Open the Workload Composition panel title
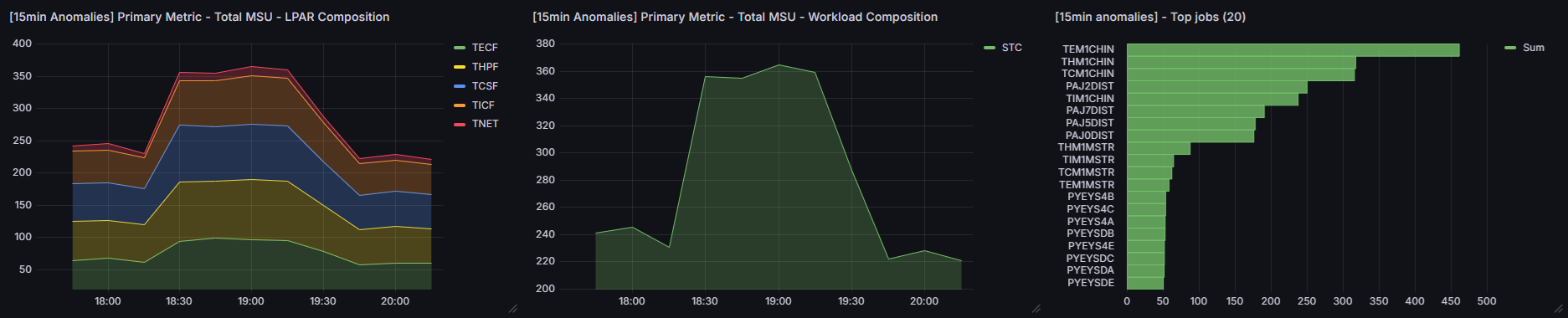Screen dimensions: 1568x318 point(735,17)
